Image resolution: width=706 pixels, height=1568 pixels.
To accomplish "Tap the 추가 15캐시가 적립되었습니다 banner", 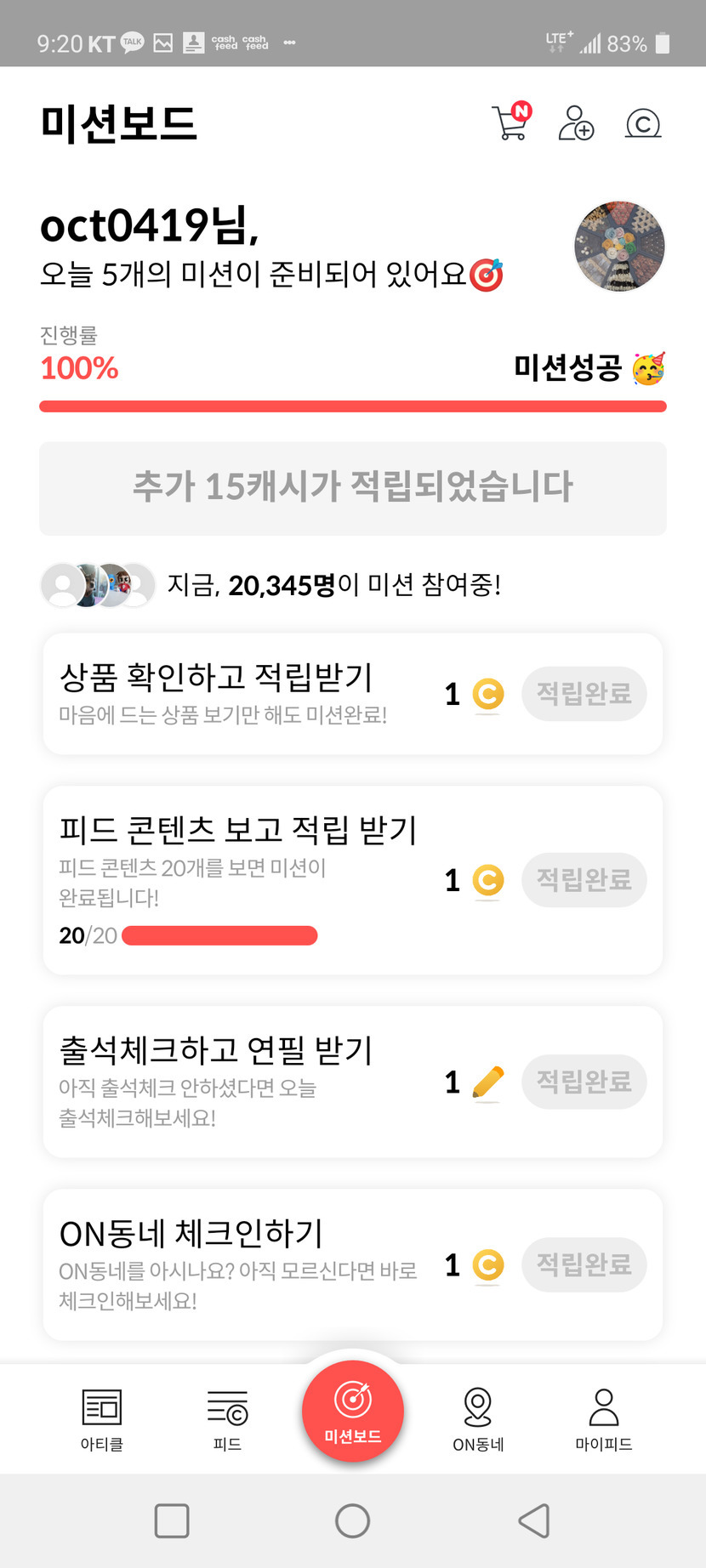I will coord(353,488).
